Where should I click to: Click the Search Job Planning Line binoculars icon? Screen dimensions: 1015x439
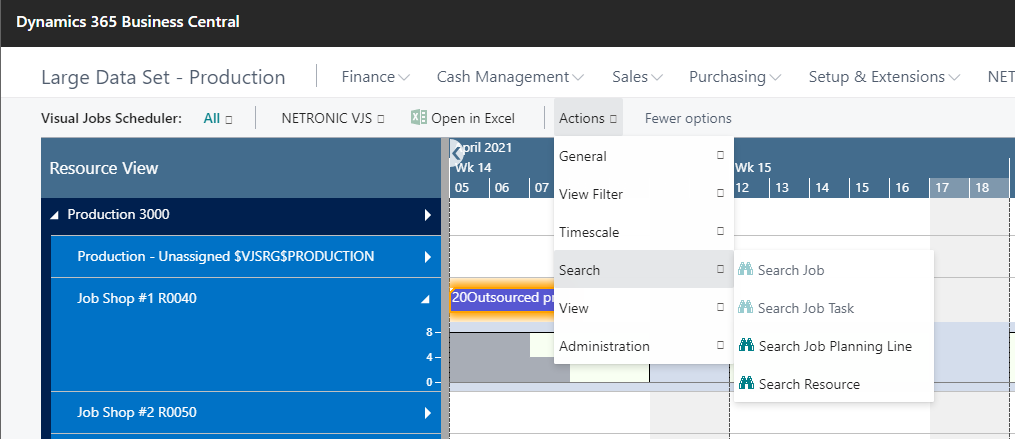pos(746,345)
